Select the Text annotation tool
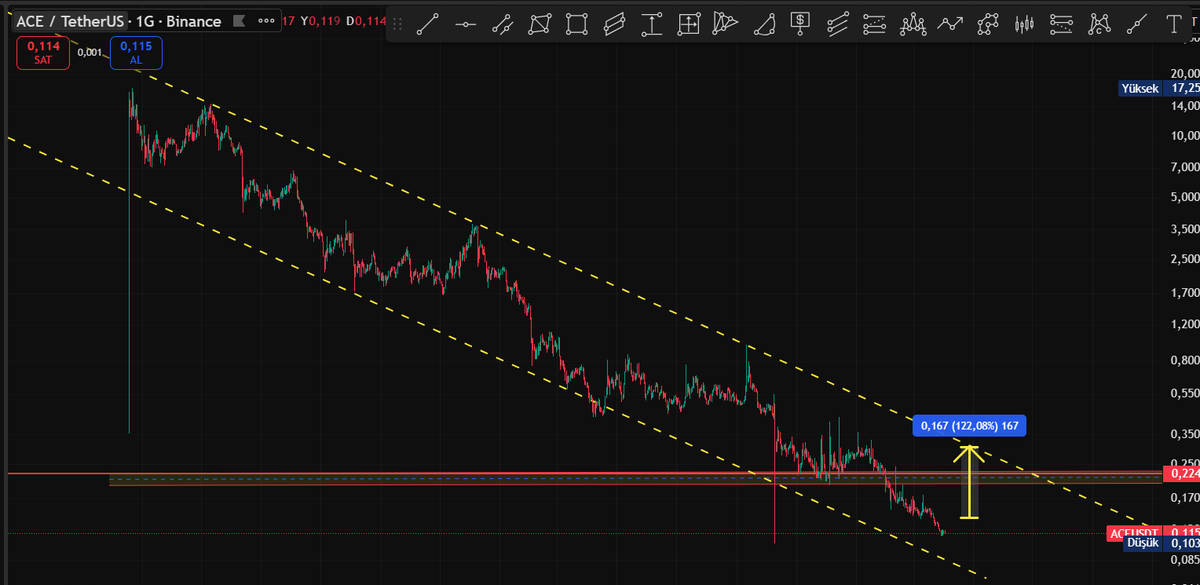Screen dimensions: 1200x585 click(x=1175, y=22)
